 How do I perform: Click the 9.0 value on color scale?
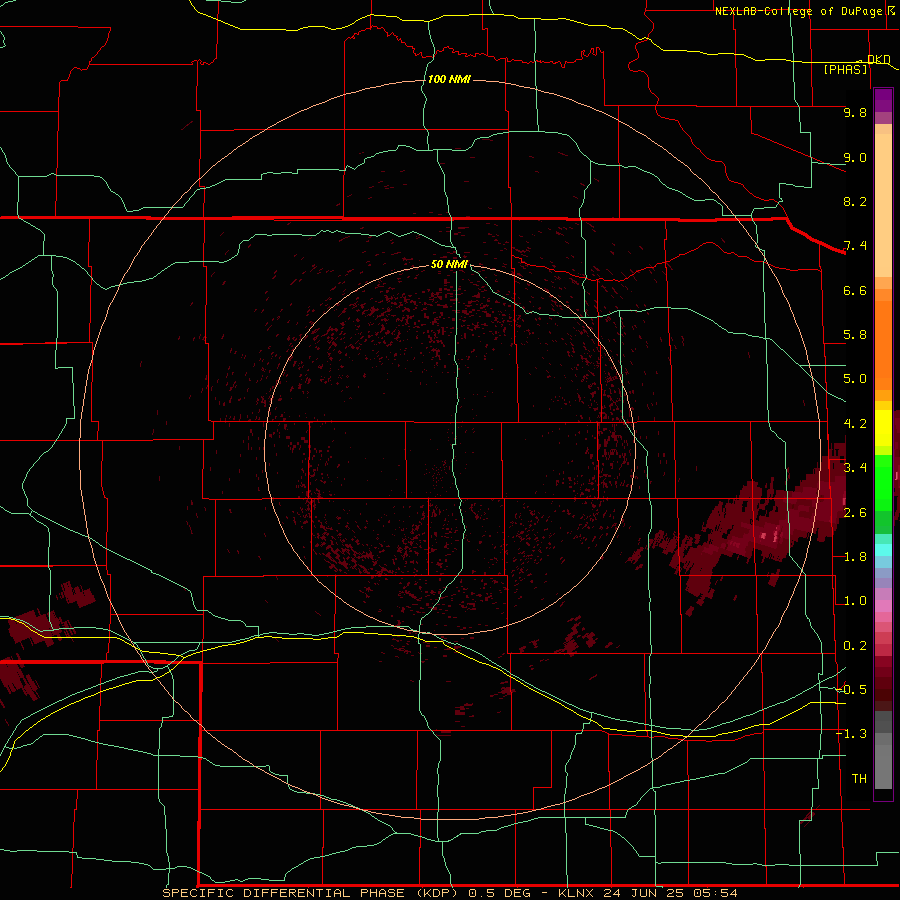(x=855, y=157)
